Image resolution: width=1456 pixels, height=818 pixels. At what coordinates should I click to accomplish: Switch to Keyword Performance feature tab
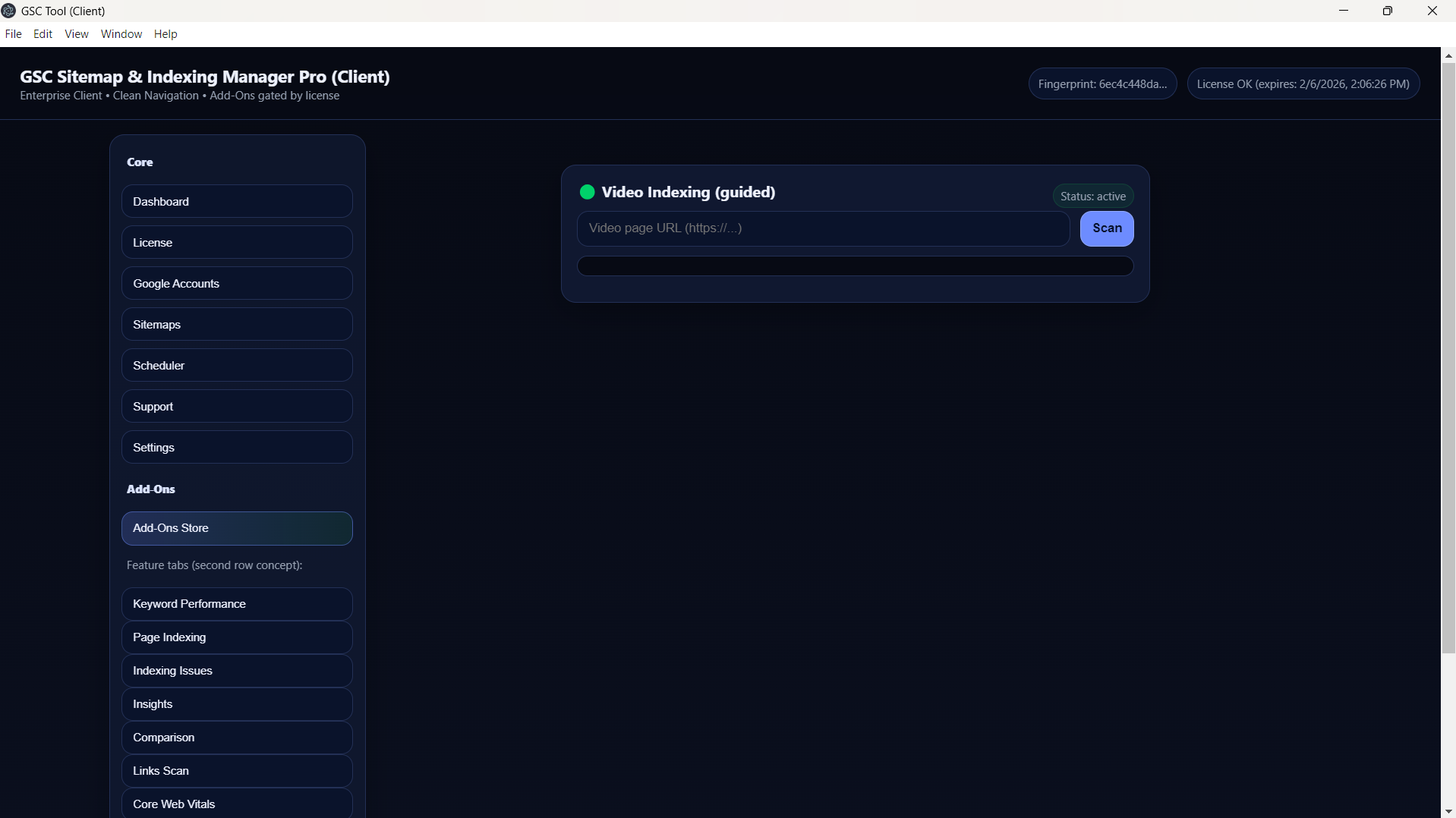point(237,604)
